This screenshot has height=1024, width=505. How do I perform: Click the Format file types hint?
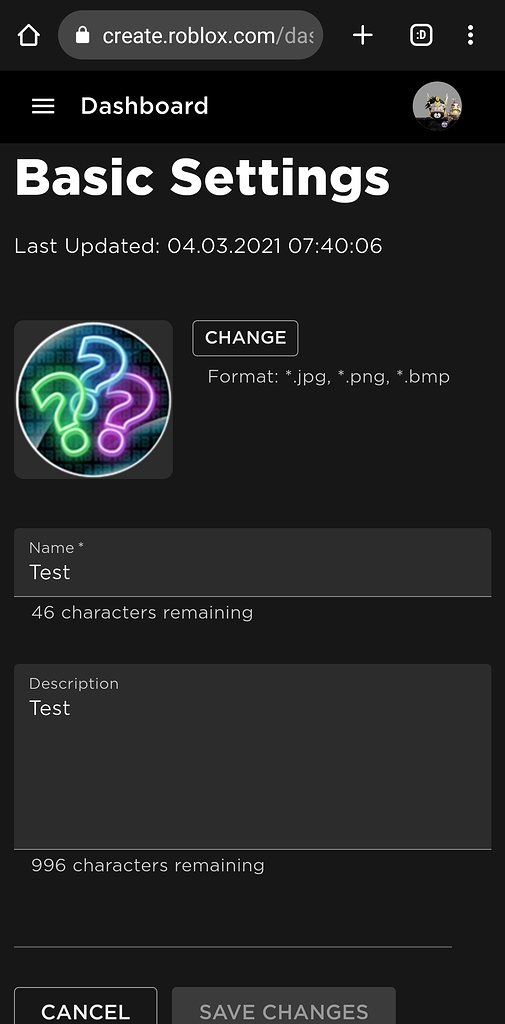[x=329, y=377]
